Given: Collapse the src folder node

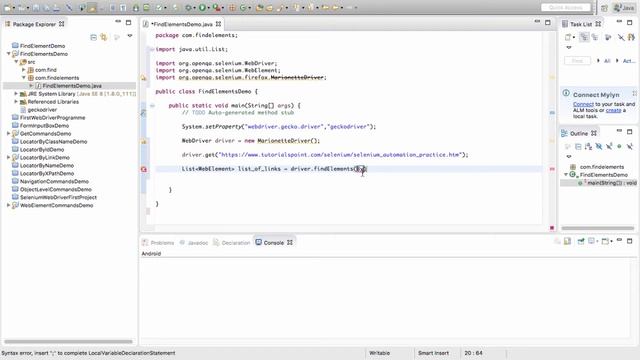Looking at the screenshot, I should click(x=16, y=62).
